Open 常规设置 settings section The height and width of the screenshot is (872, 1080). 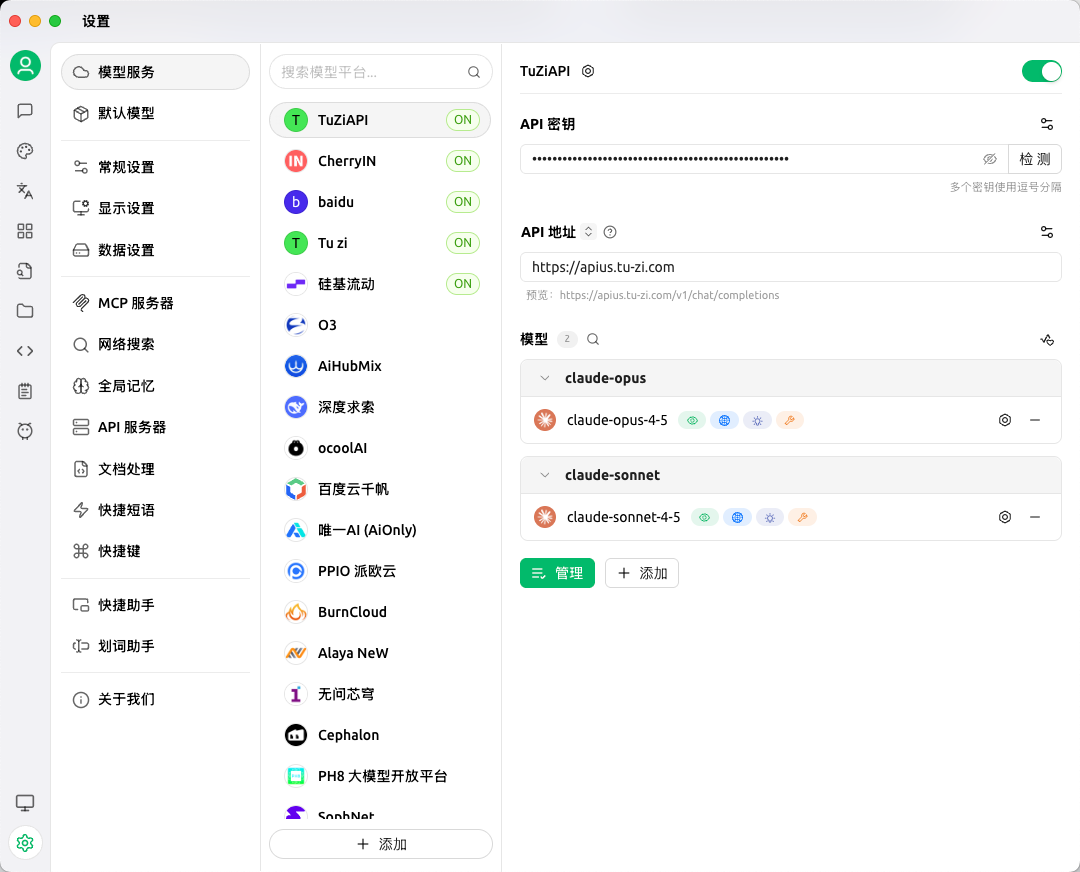click(155, 167)
